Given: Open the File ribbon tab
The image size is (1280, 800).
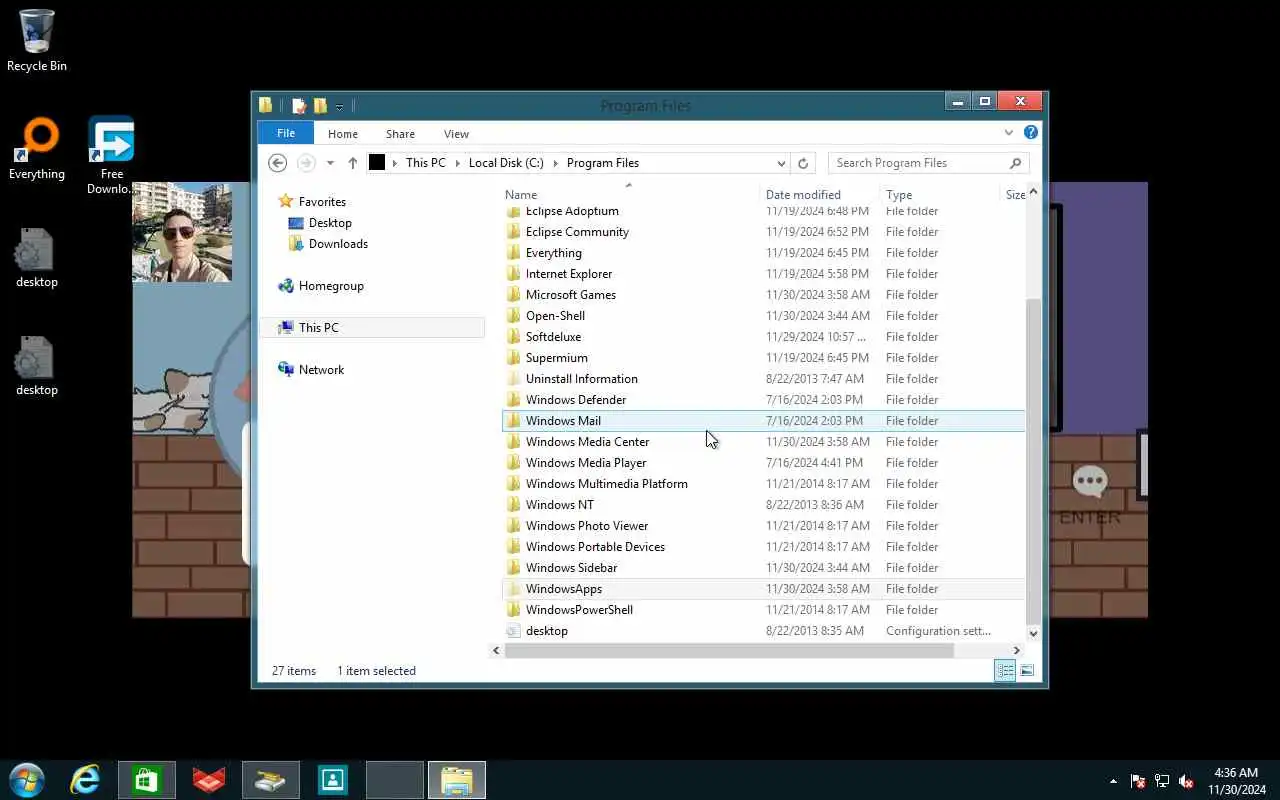Looking at the screenshot, I should point(286,133).
